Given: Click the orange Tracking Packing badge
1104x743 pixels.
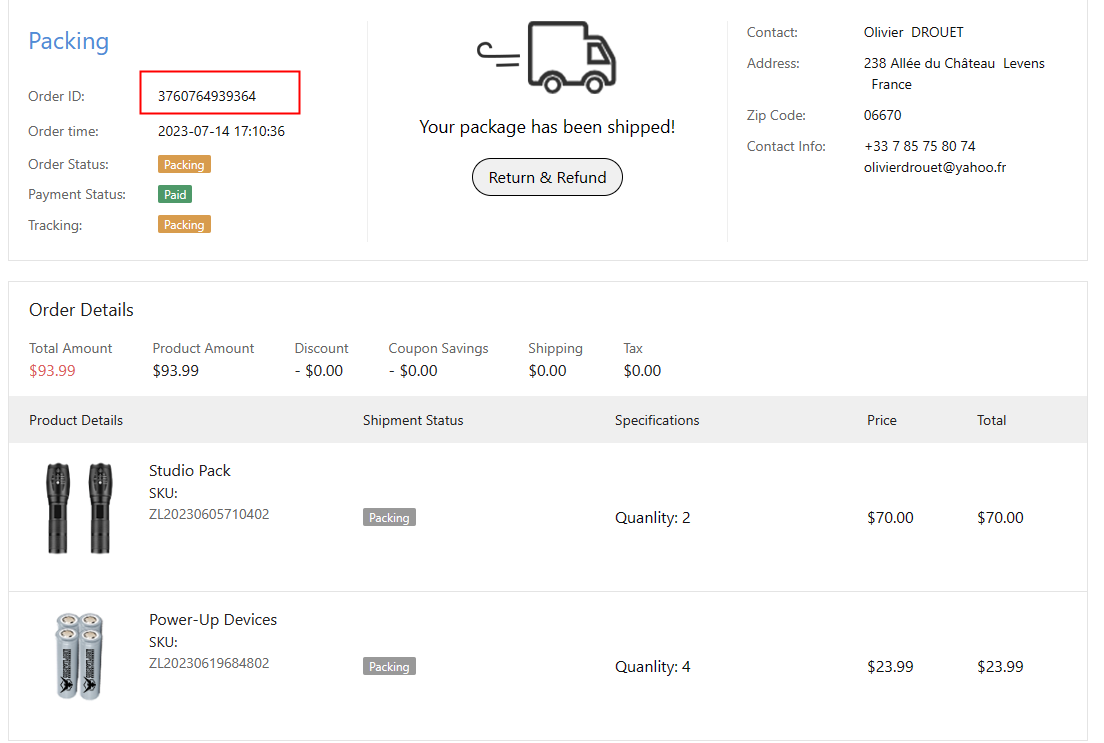Looking at the screenshot, I should point(184,225).
